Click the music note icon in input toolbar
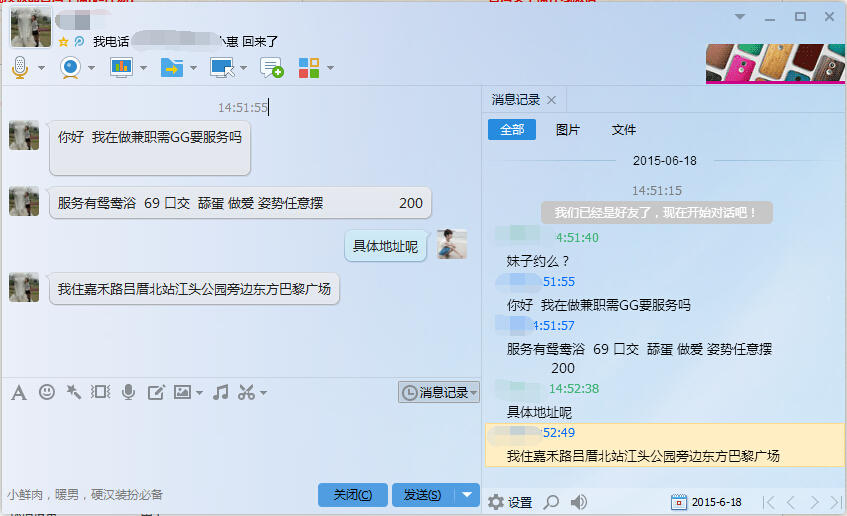This screenshot has height=516, width=847. point(221,392)
